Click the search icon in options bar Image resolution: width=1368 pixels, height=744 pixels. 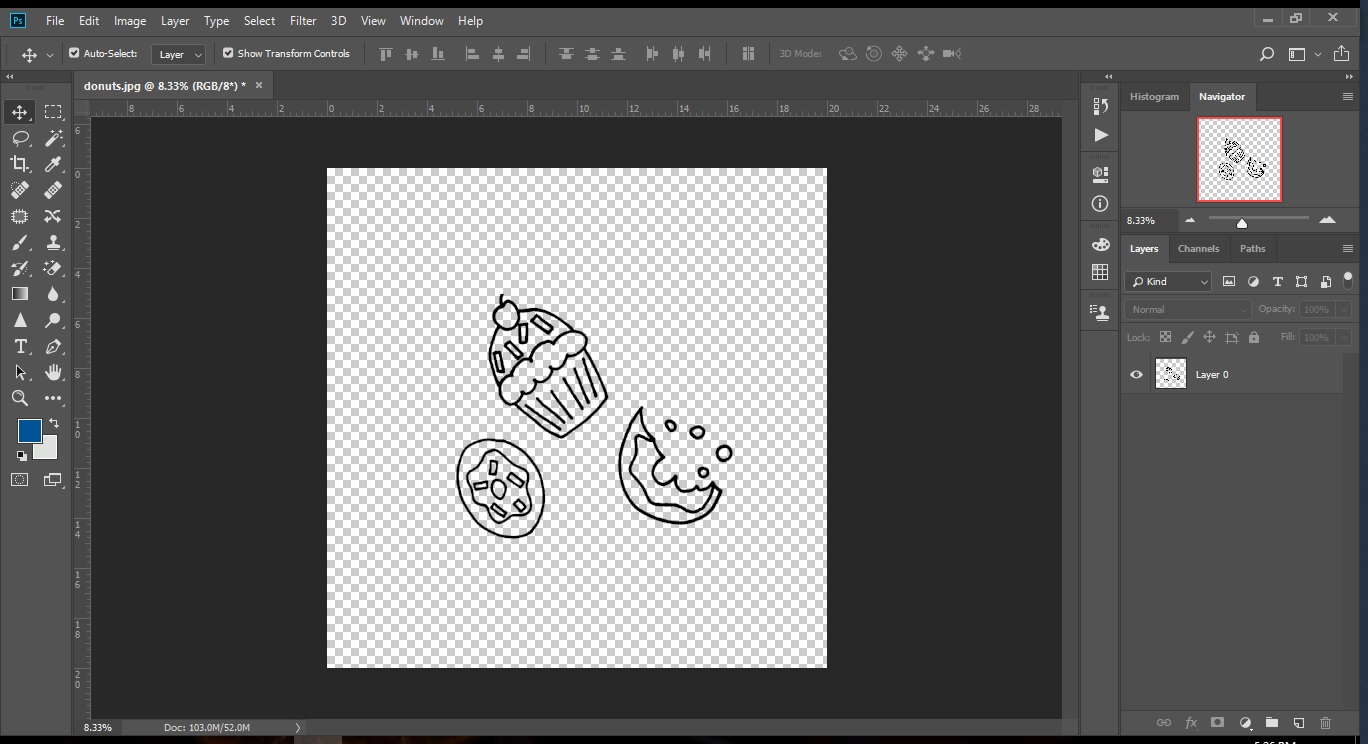pyautogui.click(x=1267, y=54)
